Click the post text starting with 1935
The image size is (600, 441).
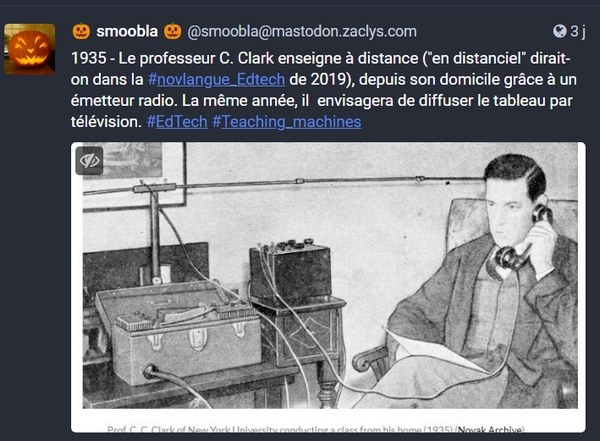324,90
